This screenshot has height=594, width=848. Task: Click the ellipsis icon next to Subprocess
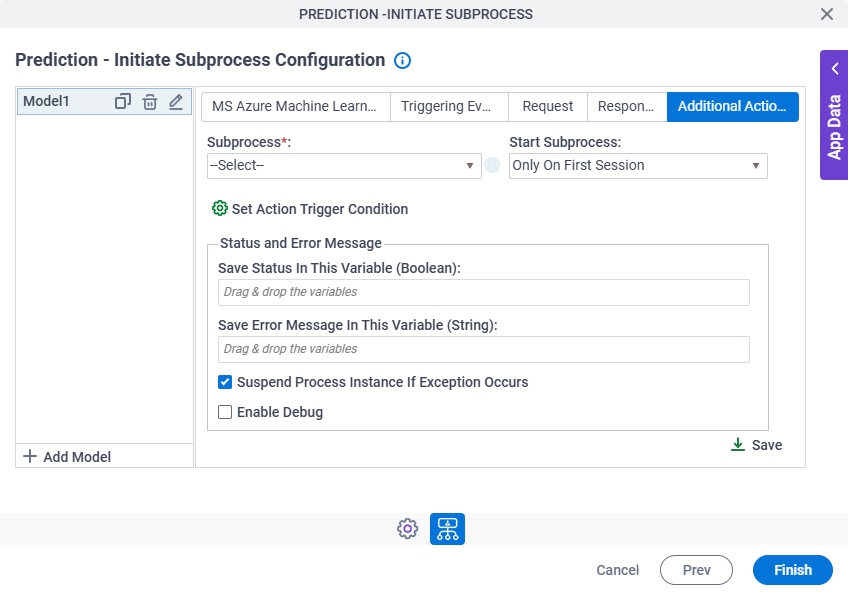click(492, 165)
